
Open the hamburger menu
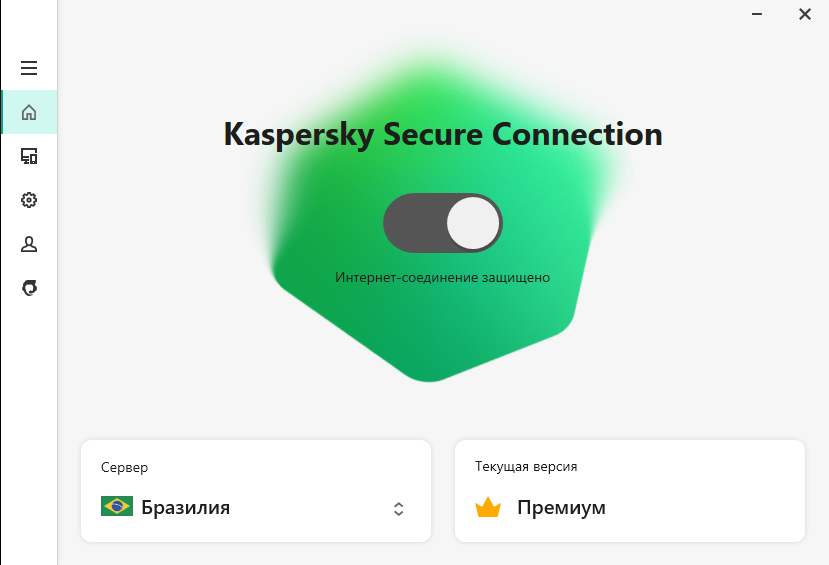(x=29, y=68)
